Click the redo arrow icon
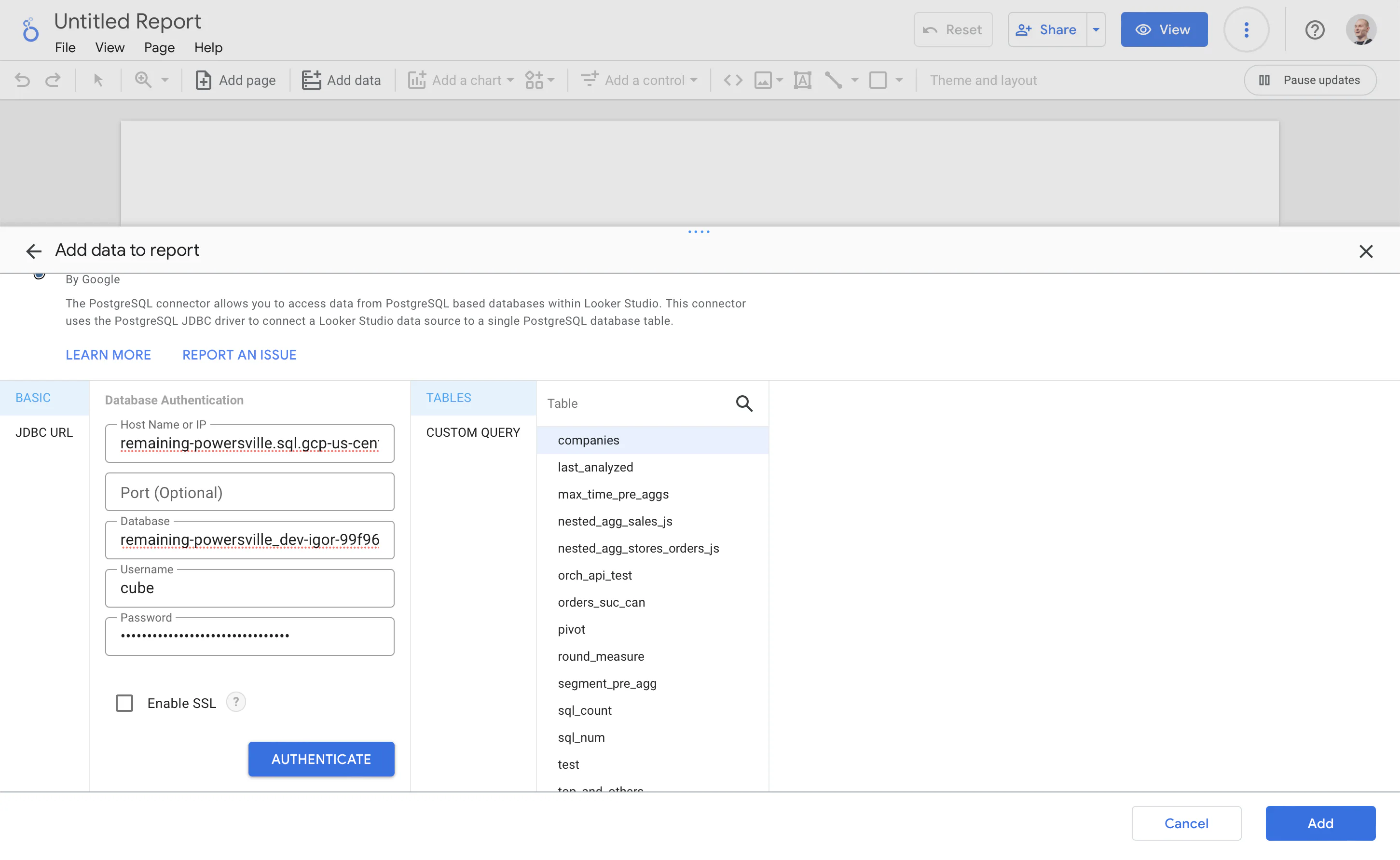 click(x=53, y=80)
